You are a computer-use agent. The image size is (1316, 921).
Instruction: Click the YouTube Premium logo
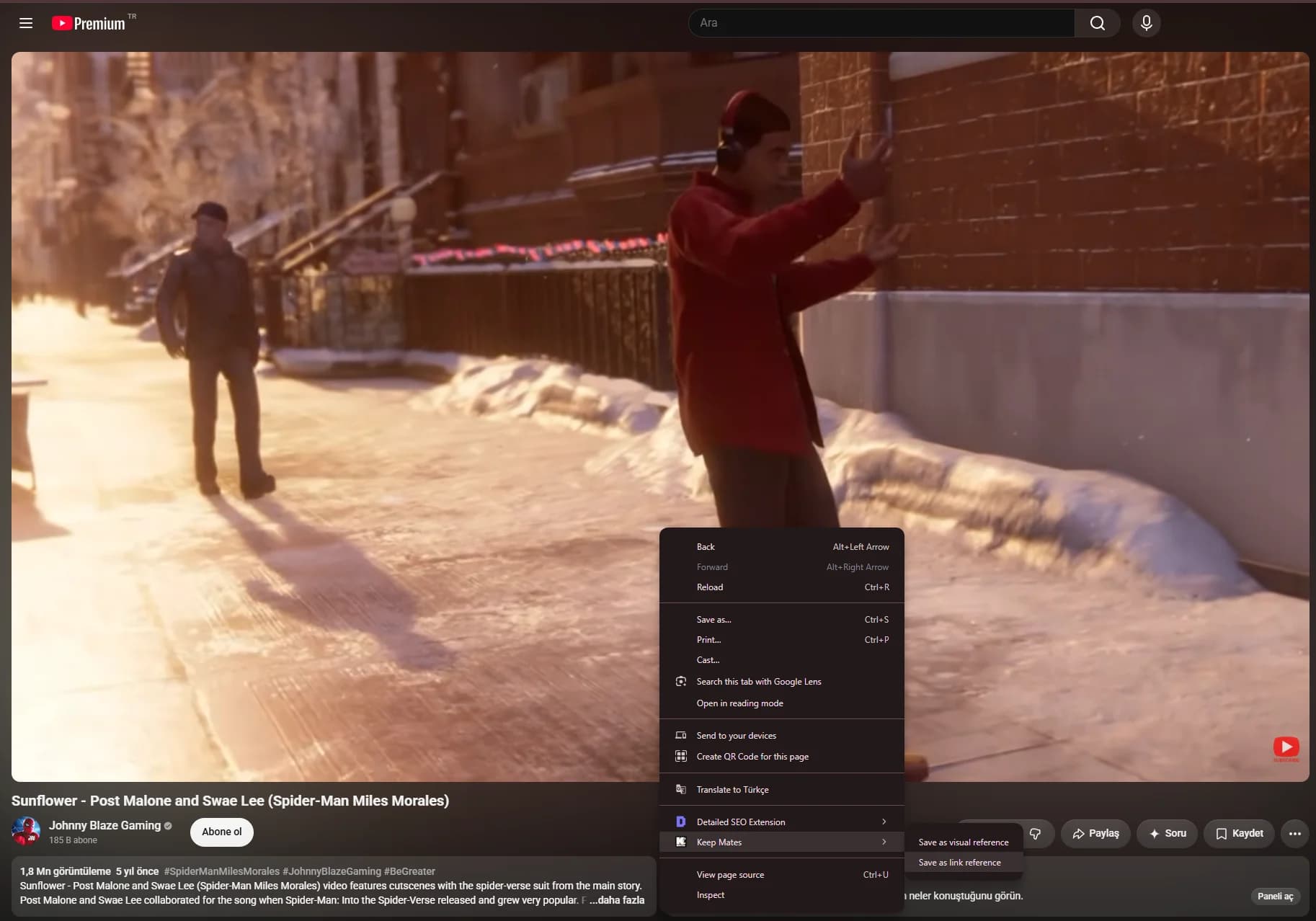(89, 23)
